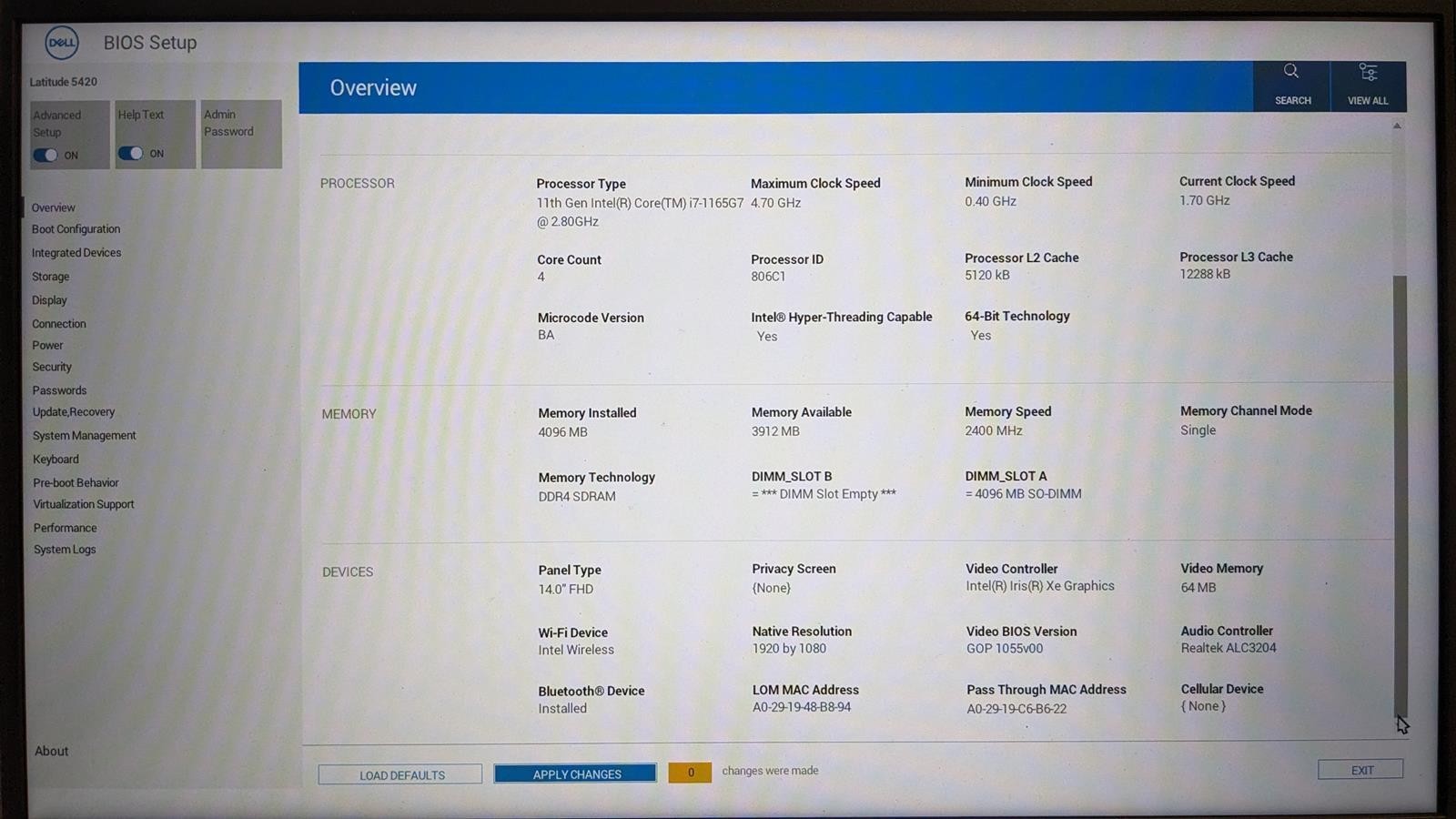Click the Processor Type value text

coord(640,212)
